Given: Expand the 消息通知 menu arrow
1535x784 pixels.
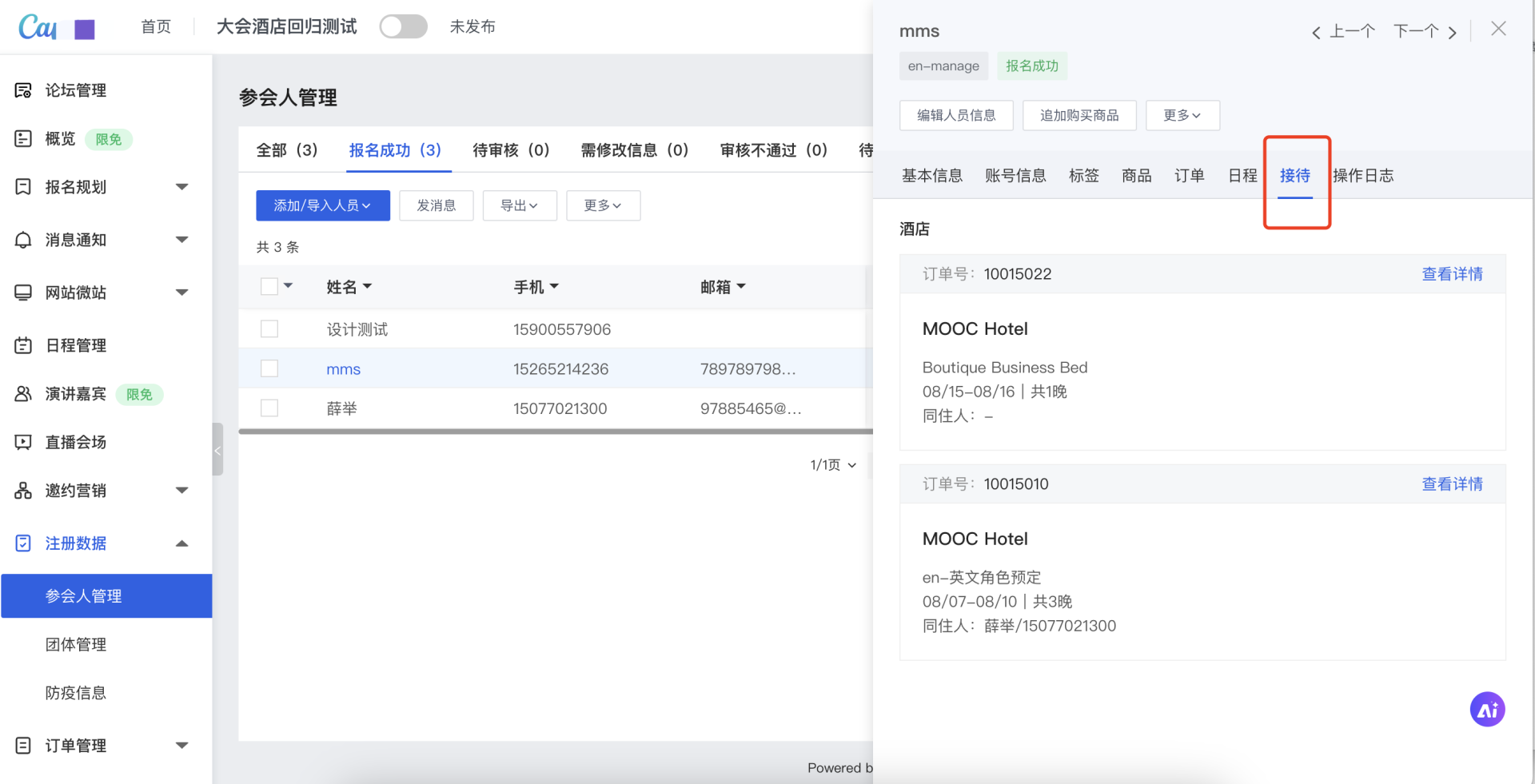Looking at the screenshot, I should 182,240.
